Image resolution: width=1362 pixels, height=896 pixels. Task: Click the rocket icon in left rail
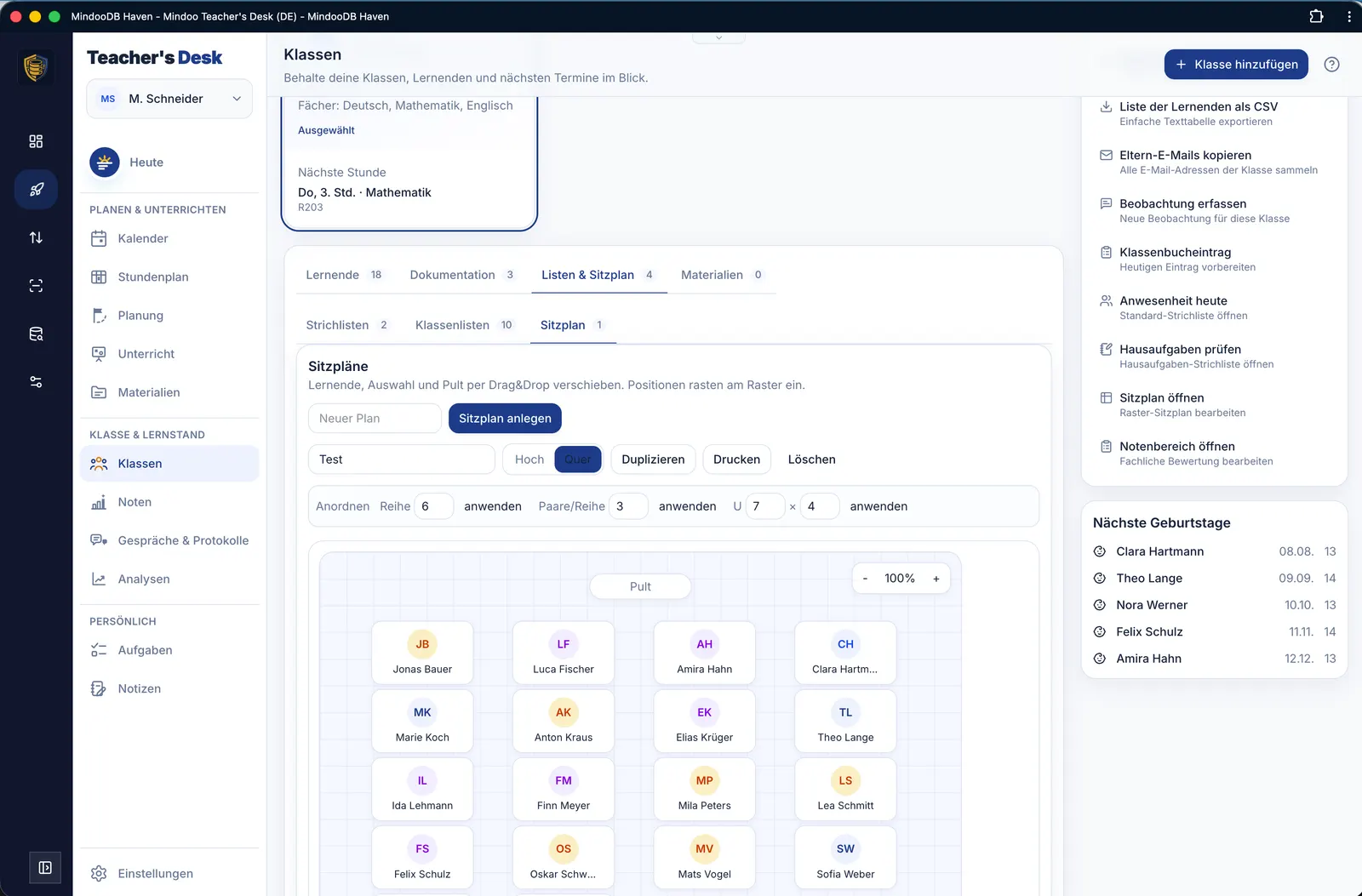point(36,189)
